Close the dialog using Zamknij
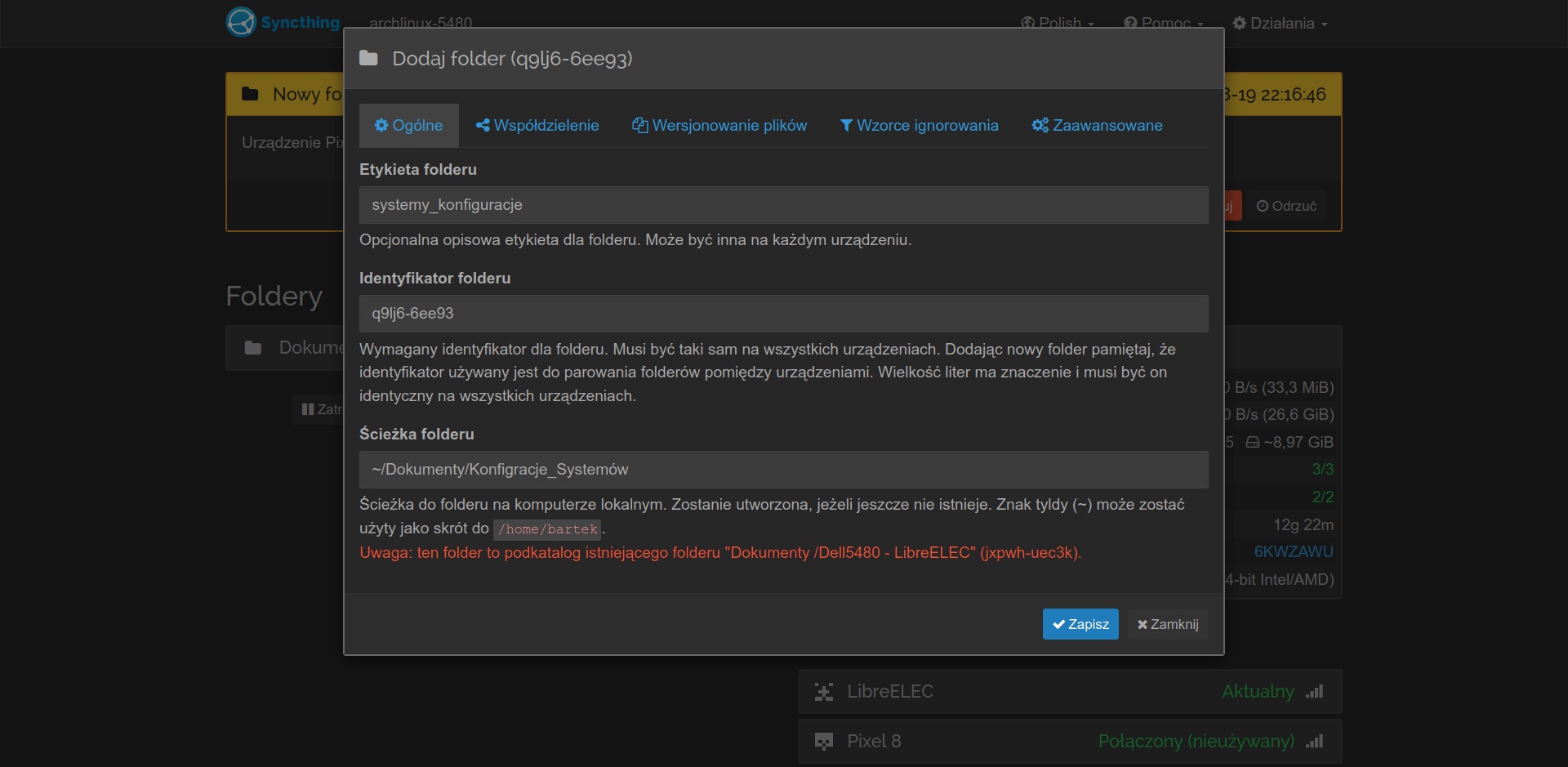Viewport: 1568px width, 767px height. [x=1168, y=624]
